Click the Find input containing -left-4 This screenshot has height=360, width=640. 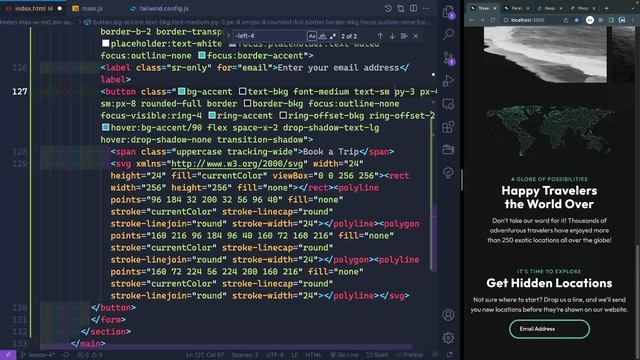tap(269, 36)
